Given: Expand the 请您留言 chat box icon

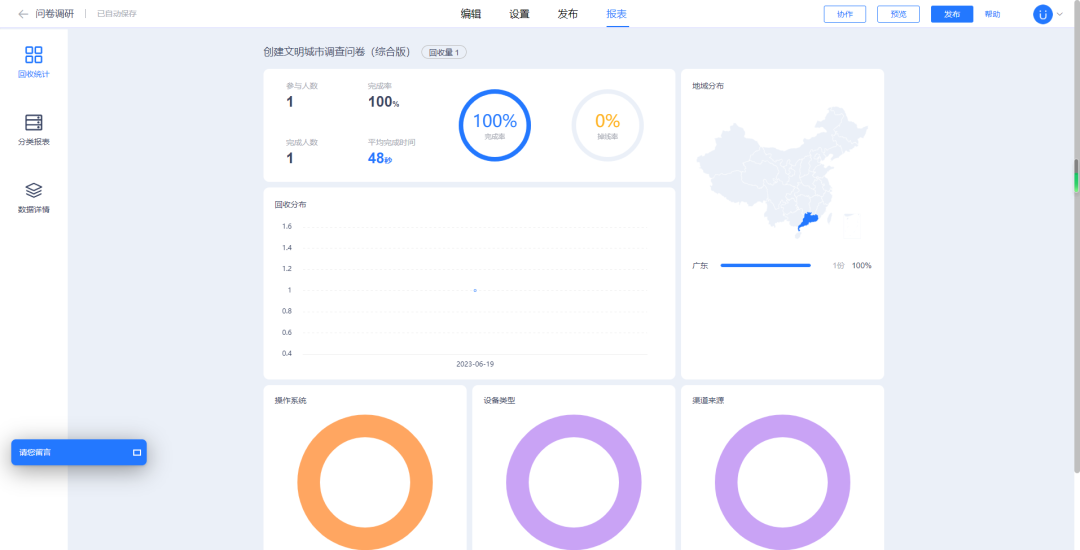Looking at the screenshot, I should click(136, 452).
